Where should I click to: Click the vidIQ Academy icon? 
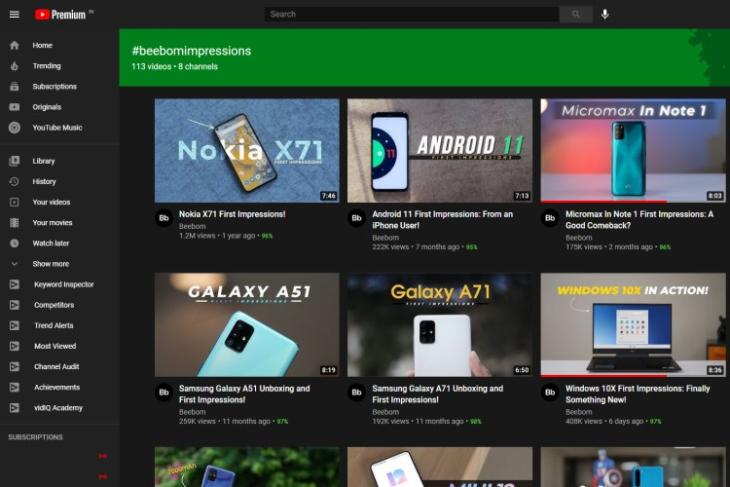(14, 407)
